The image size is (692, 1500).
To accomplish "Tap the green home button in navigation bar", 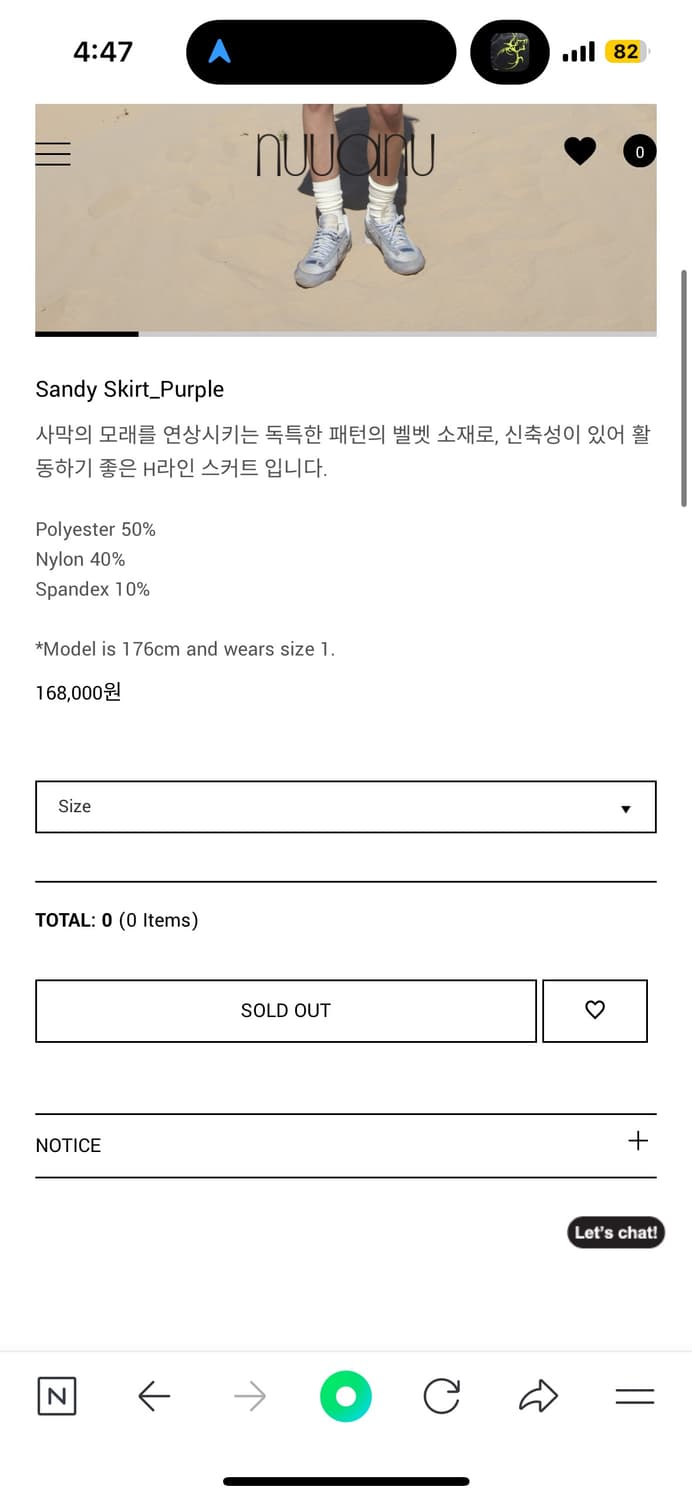I will pyautogui.click(x=345, y=1396).
